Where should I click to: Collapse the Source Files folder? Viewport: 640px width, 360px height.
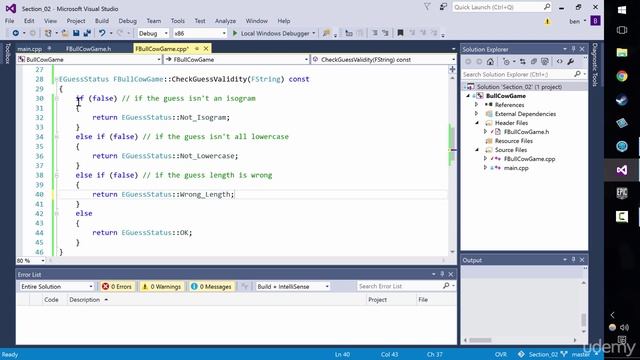click(x=476, y=150)
